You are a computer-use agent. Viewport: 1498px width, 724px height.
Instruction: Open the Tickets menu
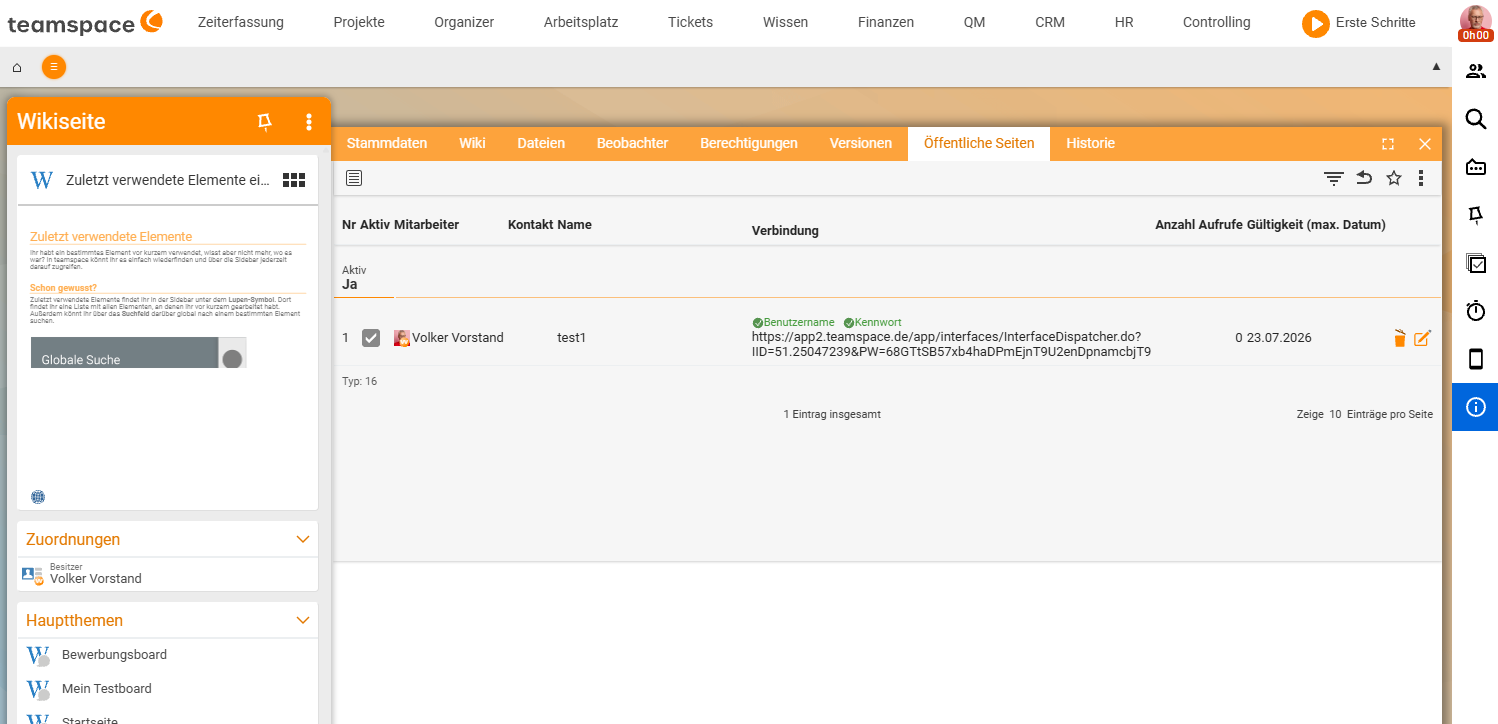click(691, 22)
